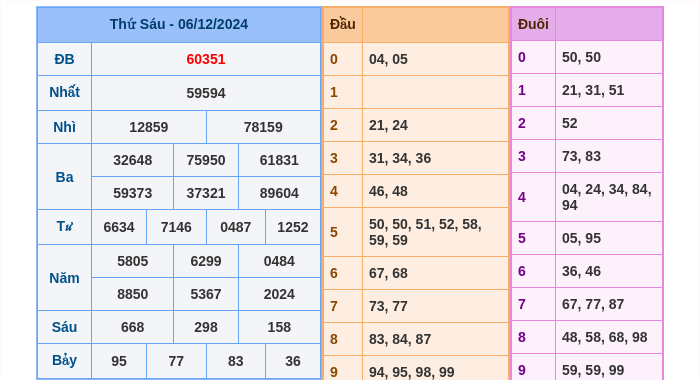Click the Tư row label
This screenshot has width=700, height=380.
(x=64, y=226)
